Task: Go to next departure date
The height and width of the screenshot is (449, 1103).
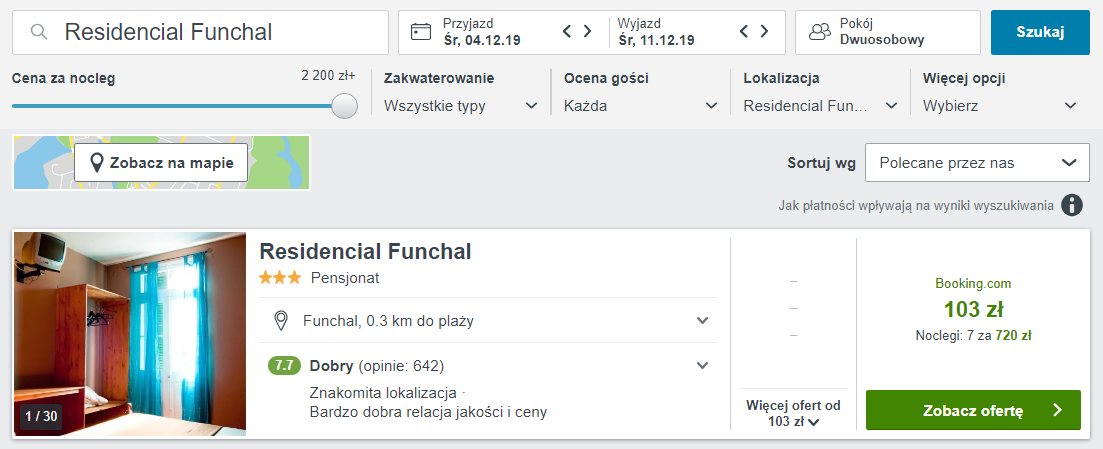Action: pyautogui.click(x=765, y=32)
